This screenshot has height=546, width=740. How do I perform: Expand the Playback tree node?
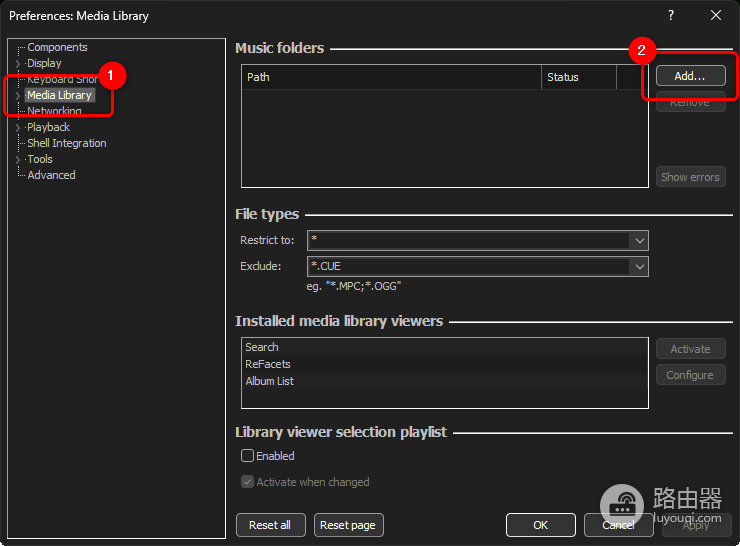(x=18, y=128)
